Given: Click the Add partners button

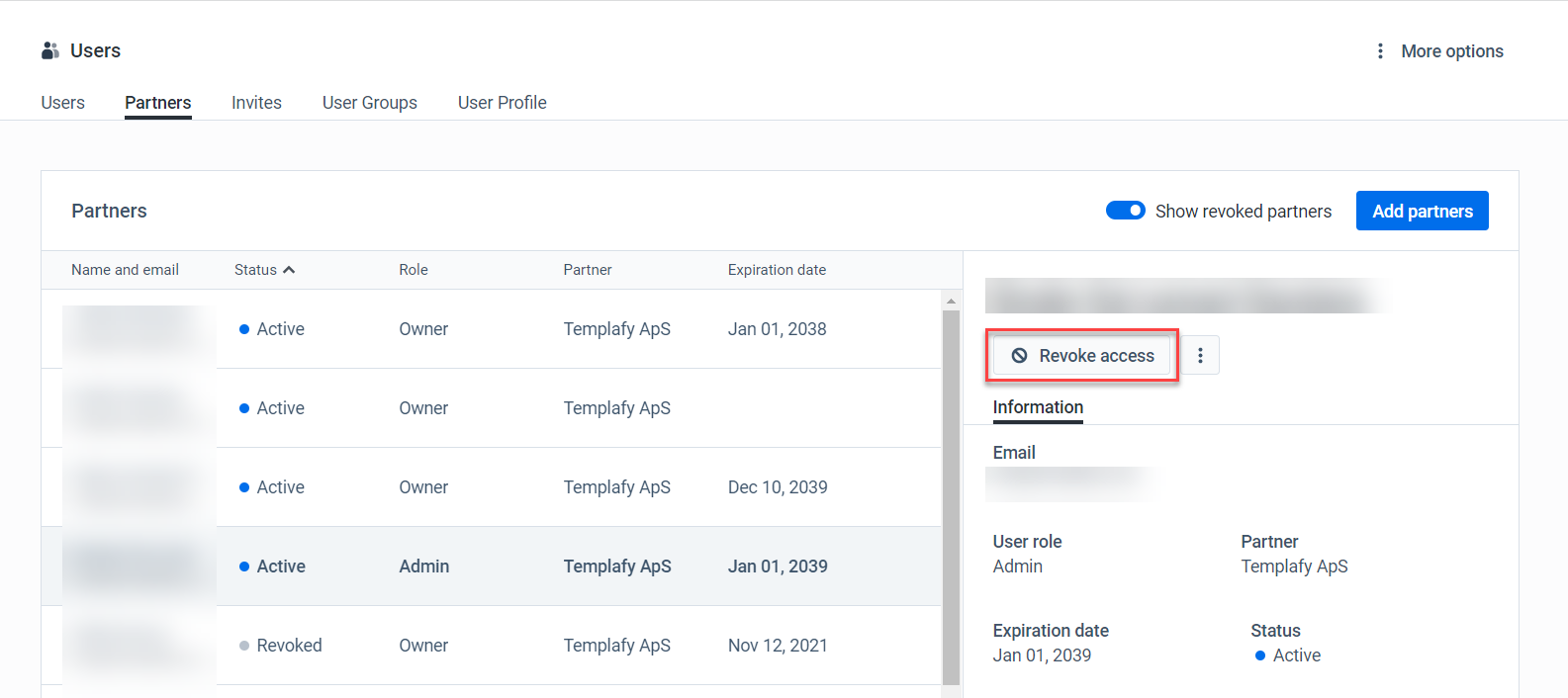Looking at the screenshot, I should [1423, 211].
